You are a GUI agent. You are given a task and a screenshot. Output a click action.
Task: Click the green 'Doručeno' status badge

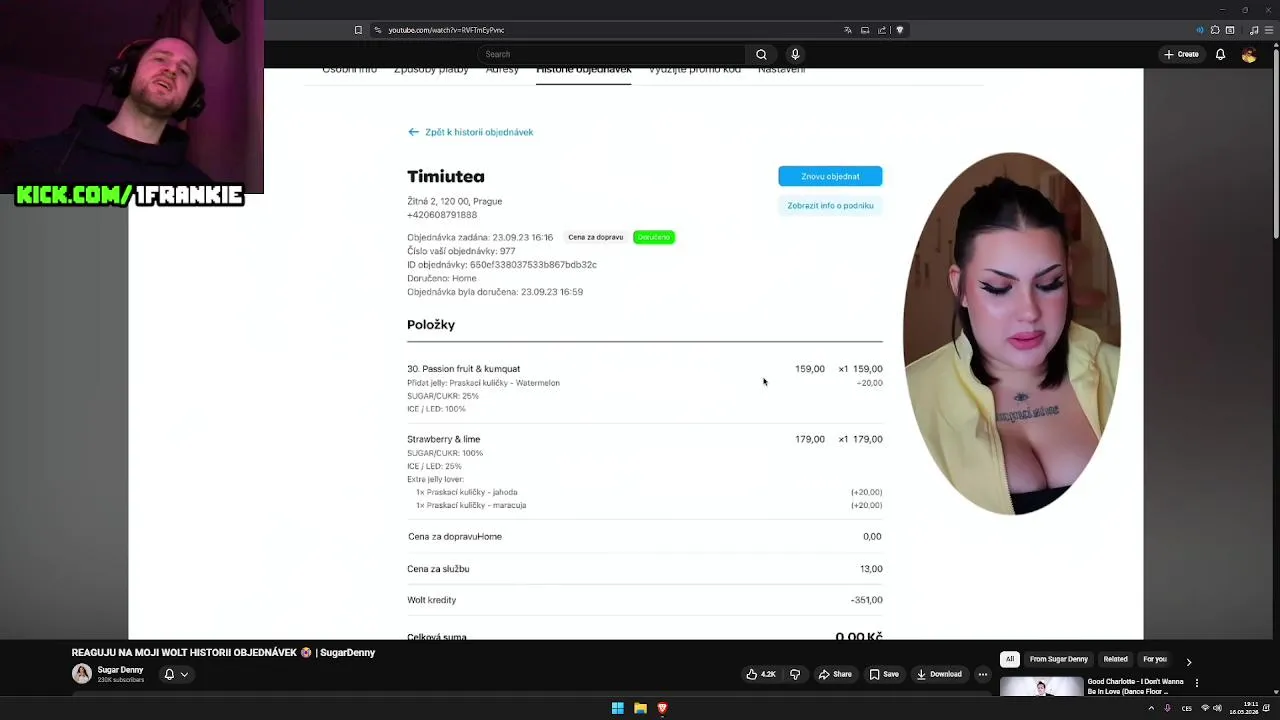pyautogui.click(x=654, y=237)
